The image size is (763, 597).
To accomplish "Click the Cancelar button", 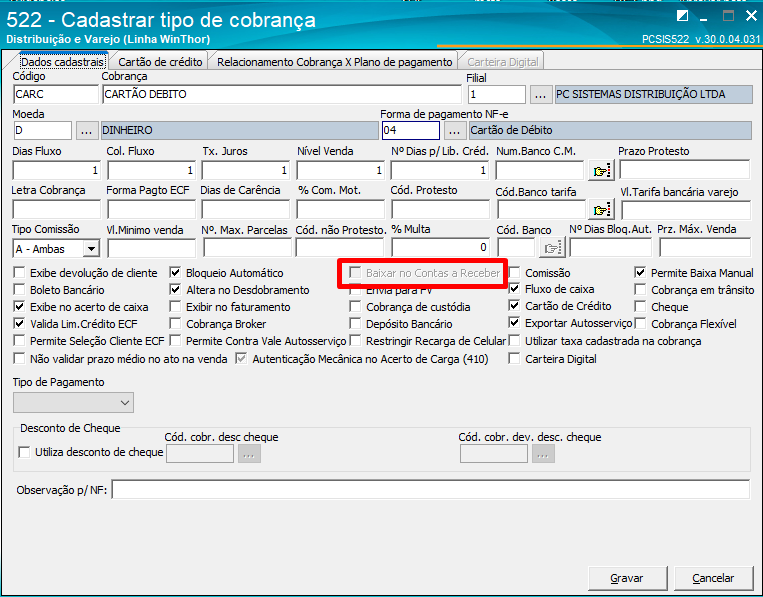I will click(x=713, y=578).
